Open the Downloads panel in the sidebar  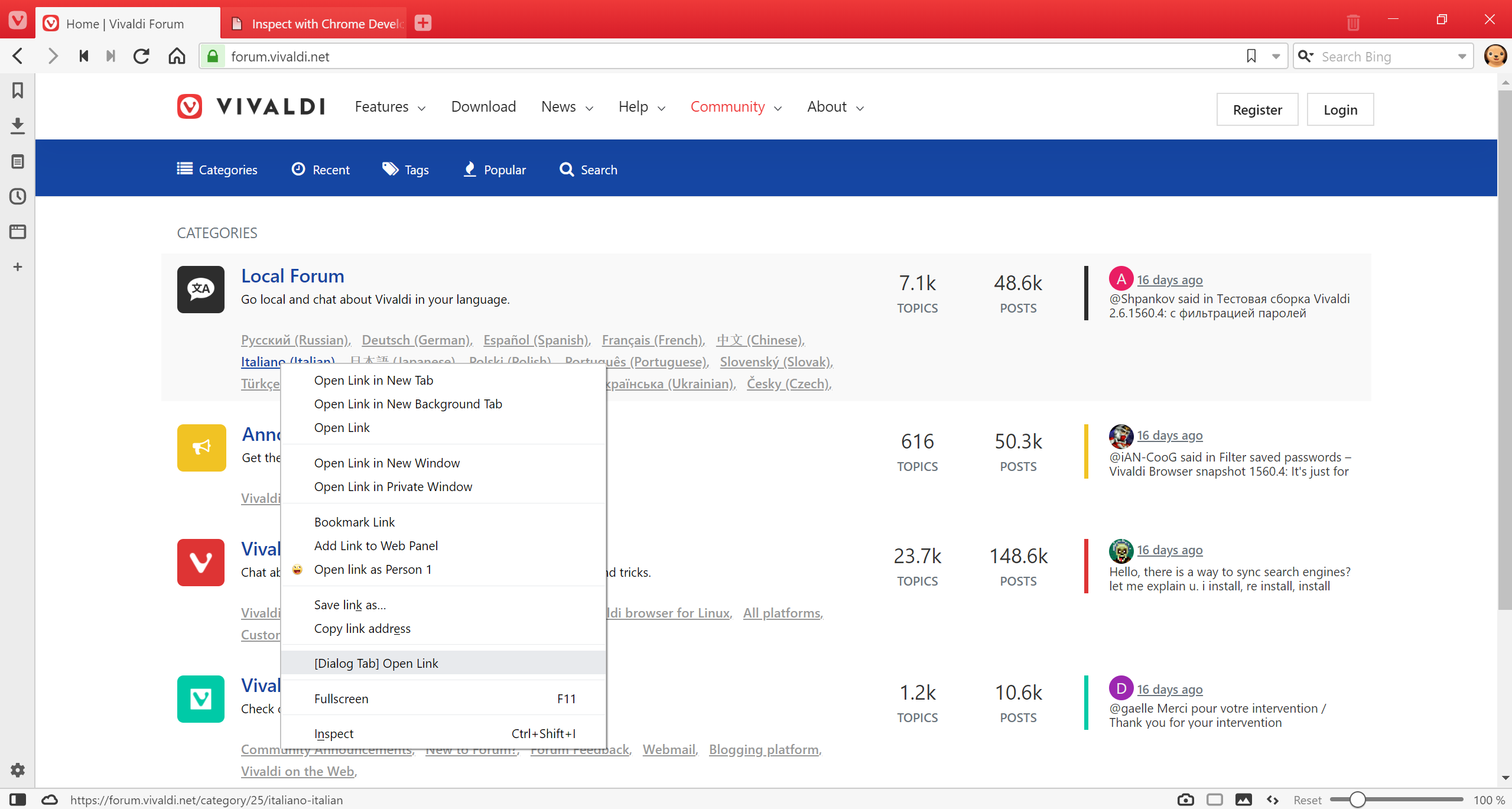pyautogui.click(x=17, y=126)
